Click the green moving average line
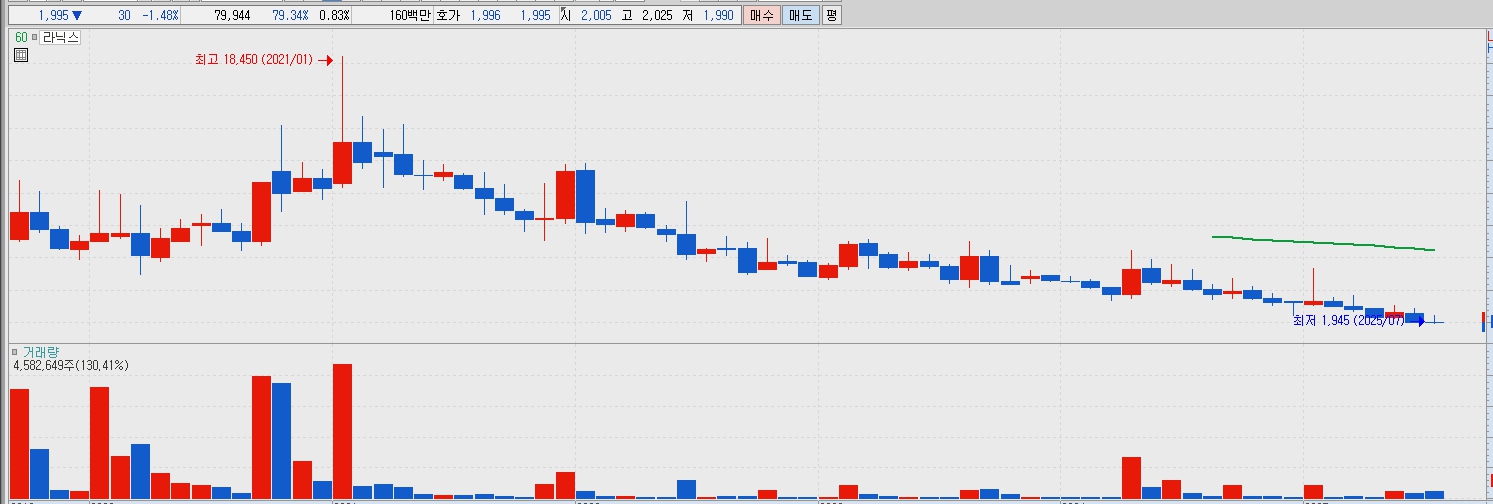This screenshot has width=1493, height=504. coord(1323,243)
